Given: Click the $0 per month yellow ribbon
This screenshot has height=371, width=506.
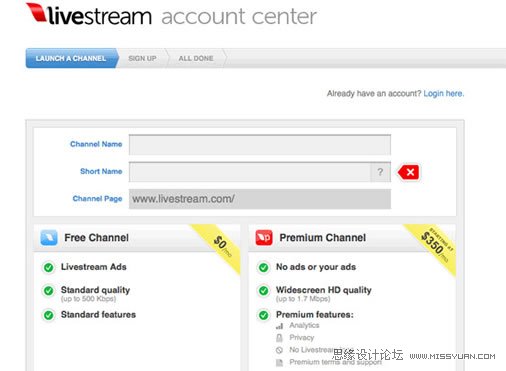Looking at the screenshot, I should point(221,246).
